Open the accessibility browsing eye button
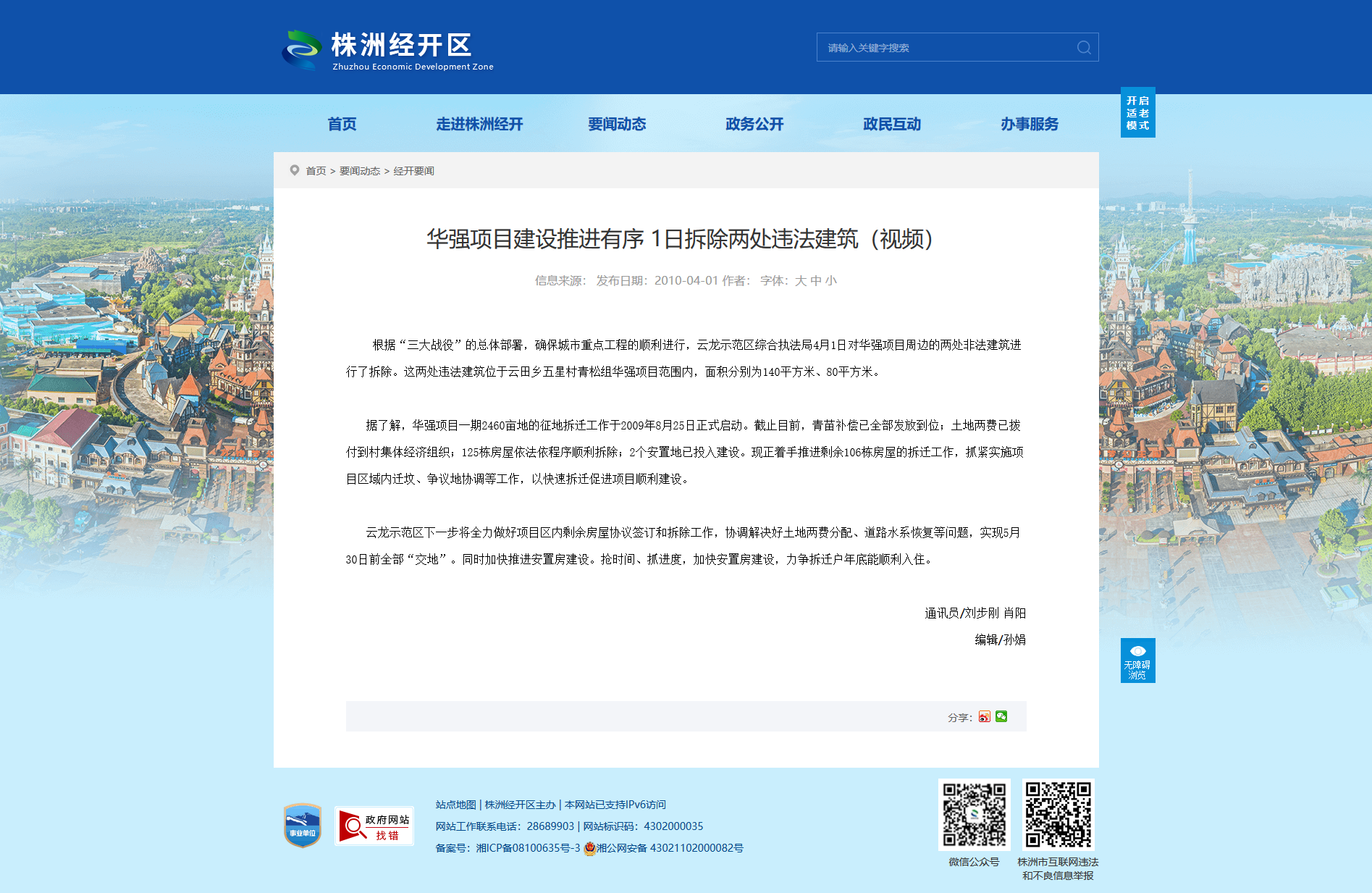This screenshot has width=1372, height=893. coord(1137,660)
